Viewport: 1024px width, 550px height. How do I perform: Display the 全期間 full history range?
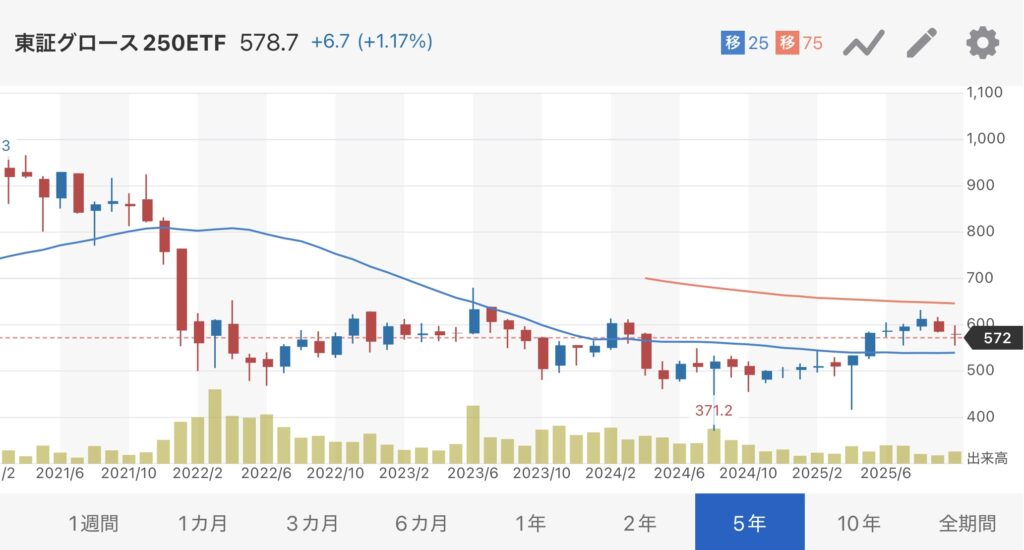click(x=967, y=522)
